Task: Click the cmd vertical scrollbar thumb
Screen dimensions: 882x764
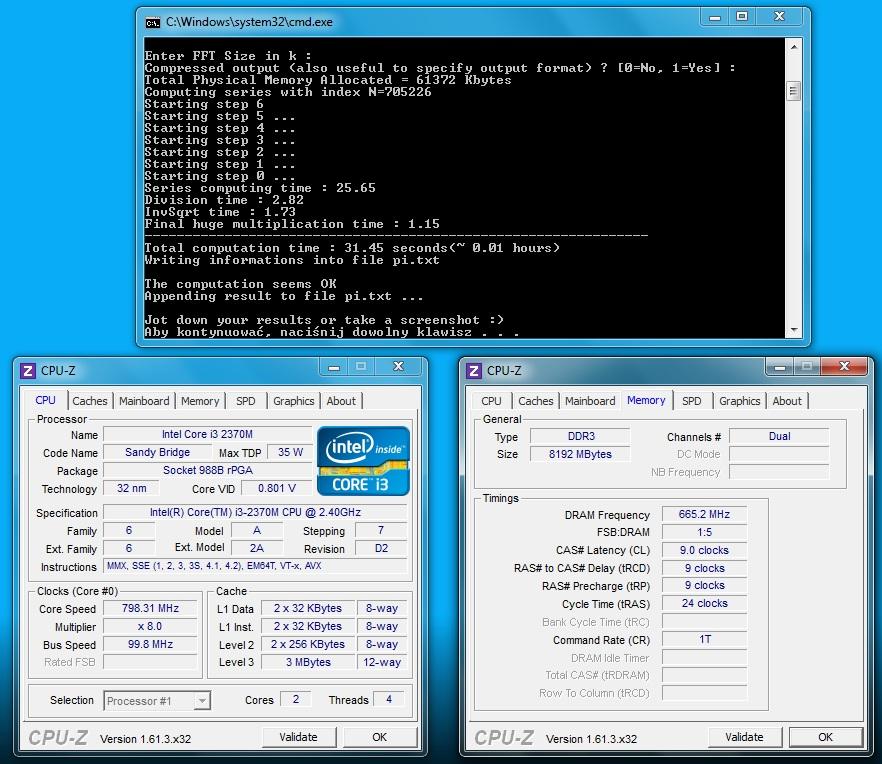Action: coord(794,91)
